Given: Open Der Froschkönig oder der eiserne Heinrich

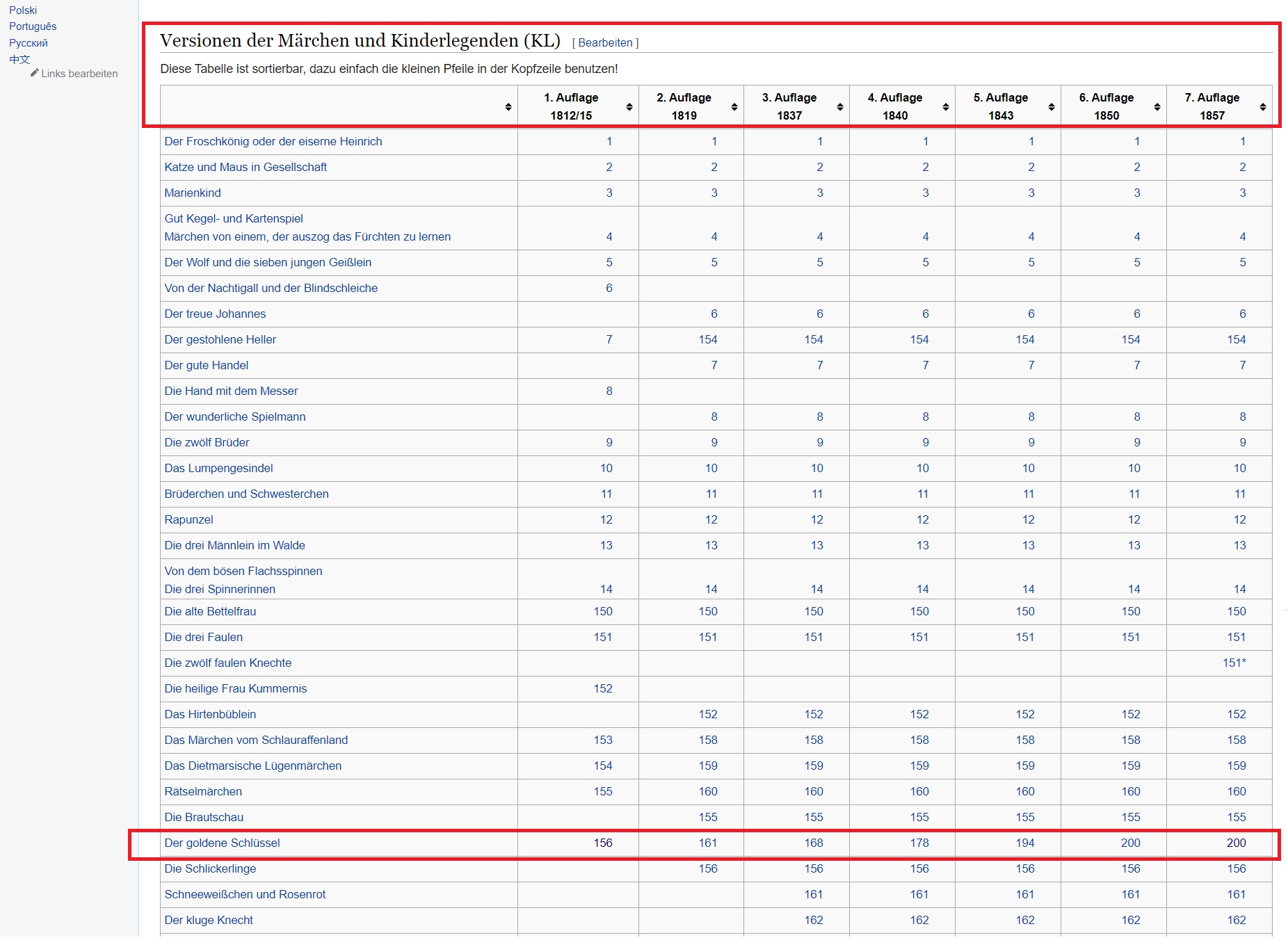Looking at the screenshot, I should point(273,141).
